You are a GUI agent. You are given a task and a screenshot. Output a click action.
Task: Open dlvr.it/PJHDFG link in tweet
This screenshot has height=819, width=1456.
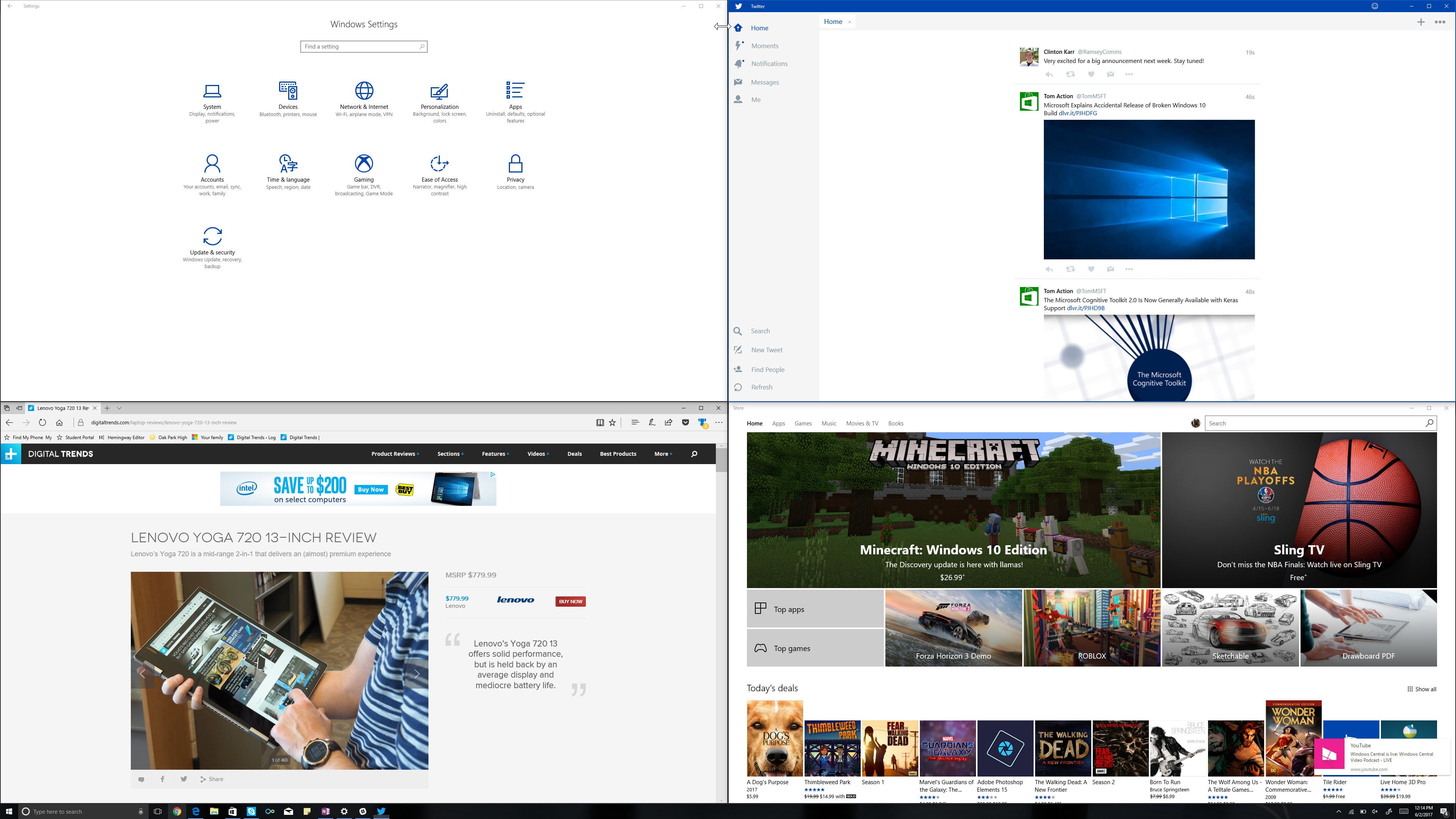(x=1078, y=113)
